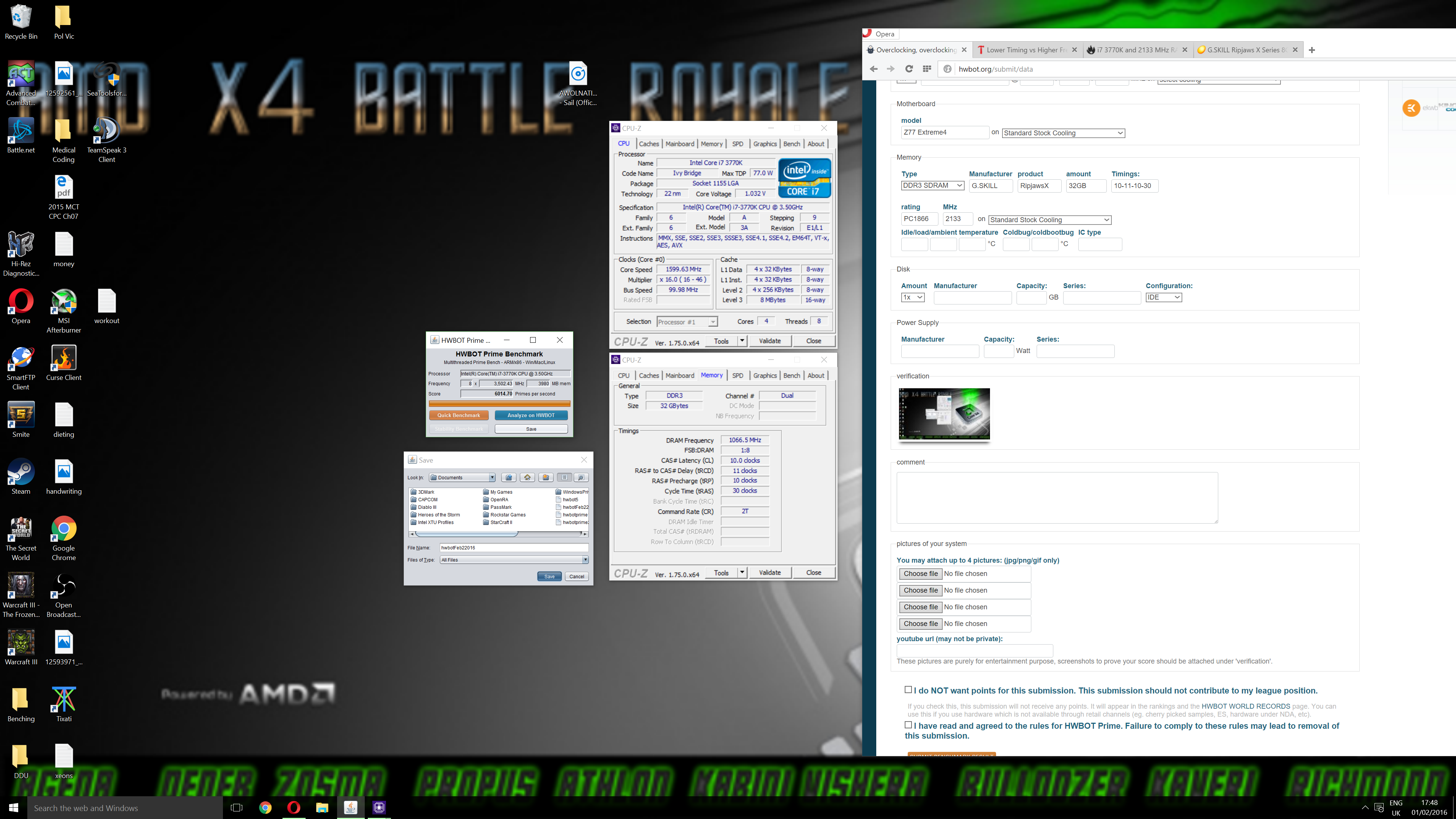This screenshot has width=1456, height=819.
Task: Click Validate in upper CPU-Z window
Action: pyautogui.click(x=769, y=341)
